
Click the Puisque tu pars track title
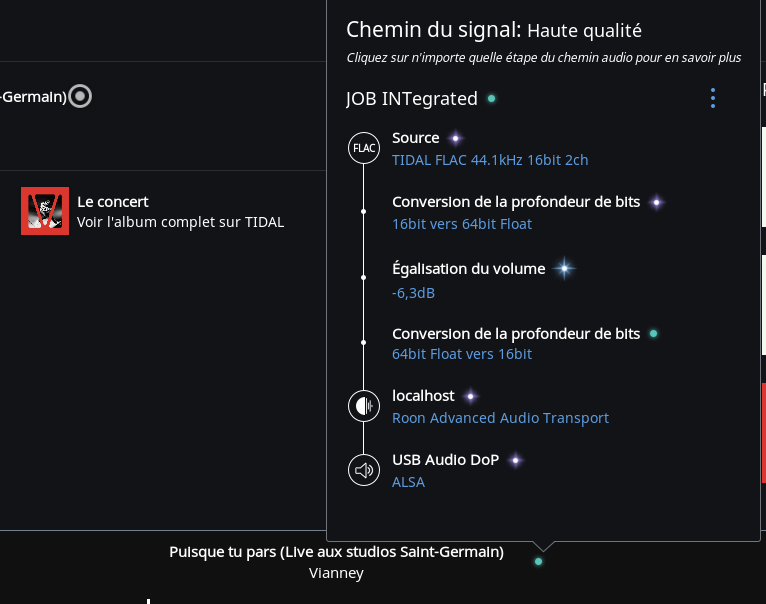coord(336,552)
